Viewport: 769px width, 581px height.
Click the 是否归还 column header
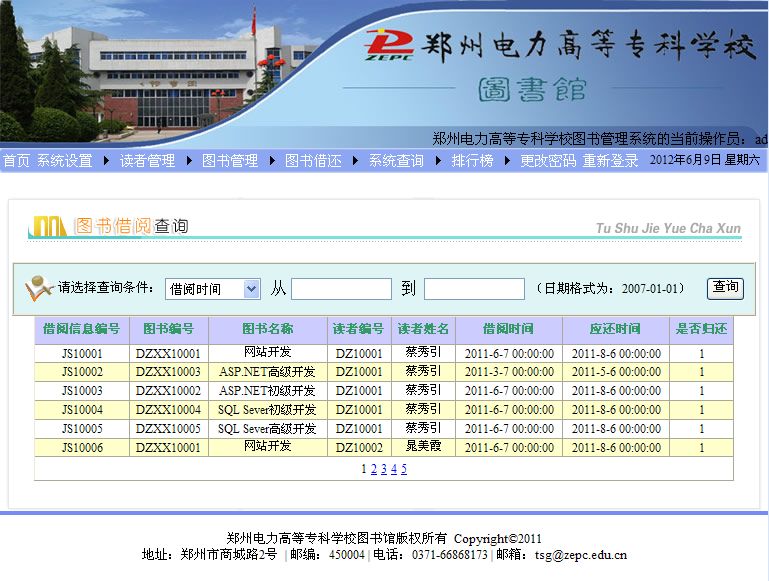click(701, 329)
